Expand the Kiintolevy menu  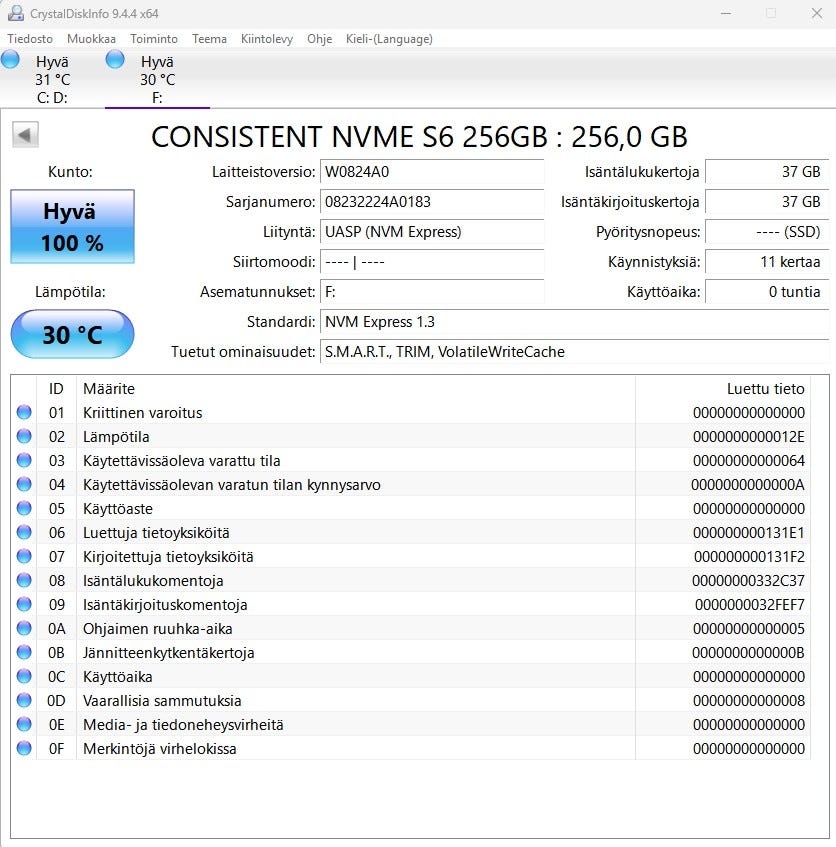(267, 39)
